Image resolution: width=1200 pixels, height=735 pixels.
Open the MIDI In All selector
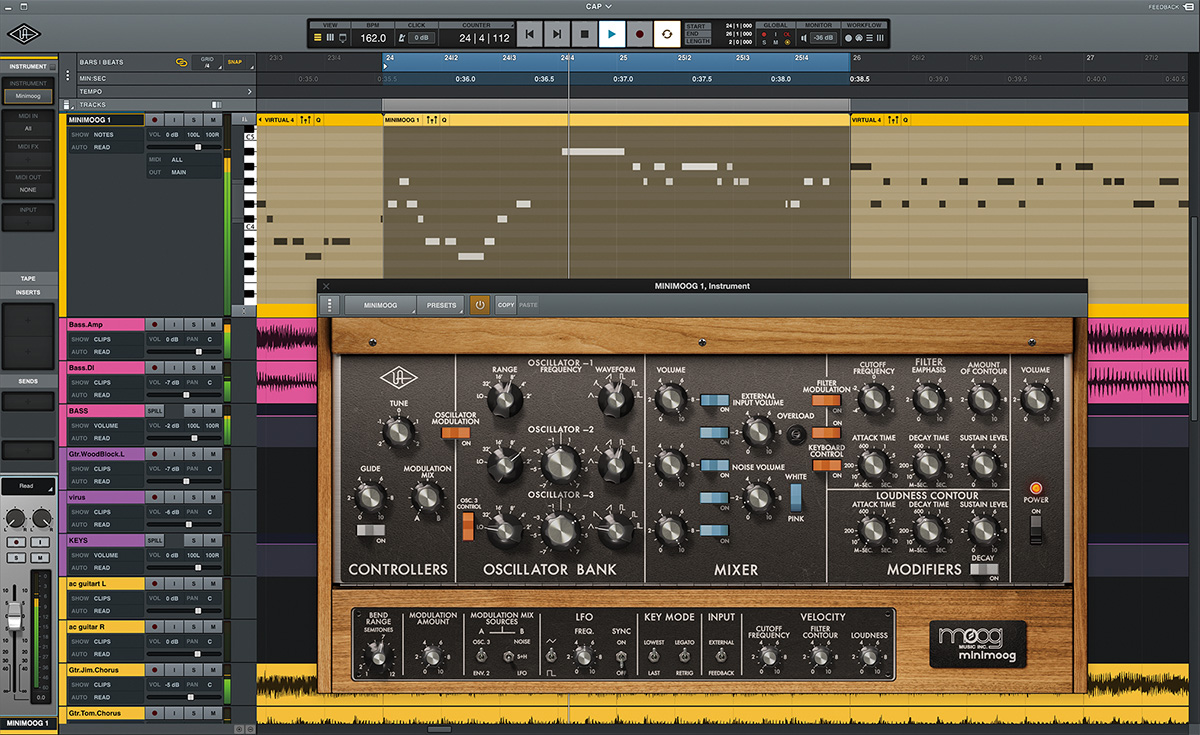[28, 128]
